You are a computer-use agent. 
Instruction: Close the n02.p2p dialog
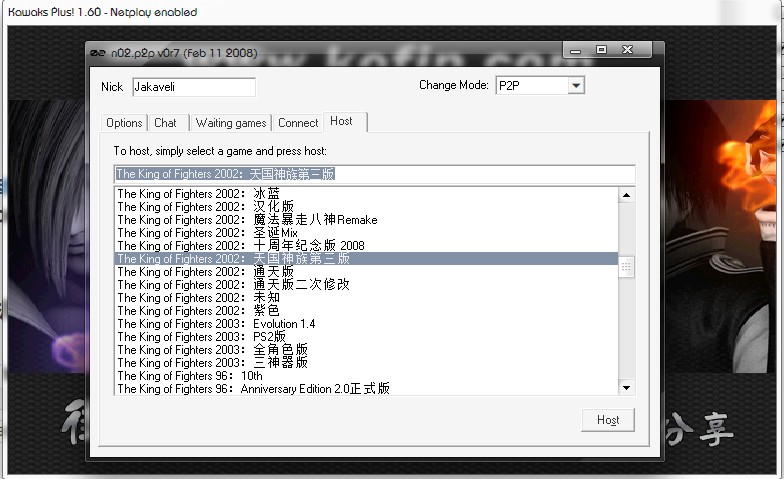[628, 50]
